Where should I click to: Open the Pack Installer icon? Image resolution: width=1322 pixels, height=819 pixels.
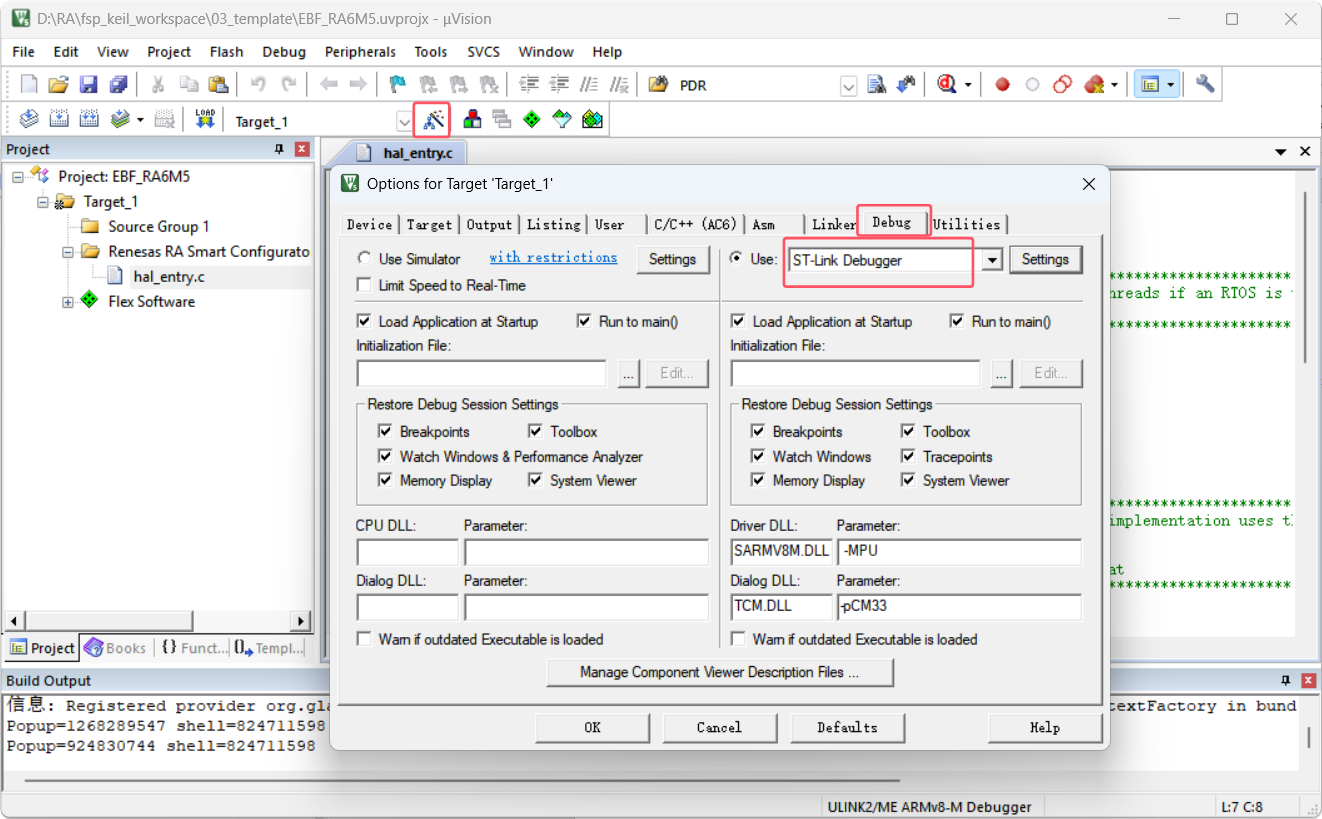[x=592, y=120]
